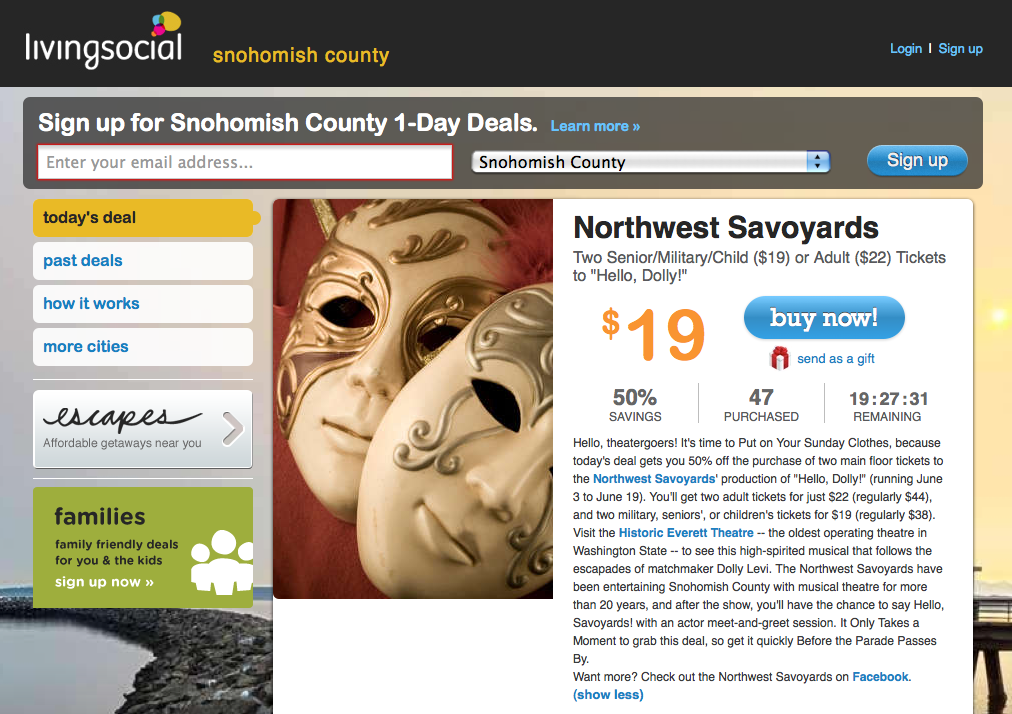Open the past deals tab
The image size is (1012, 714).
coord(142,261)
